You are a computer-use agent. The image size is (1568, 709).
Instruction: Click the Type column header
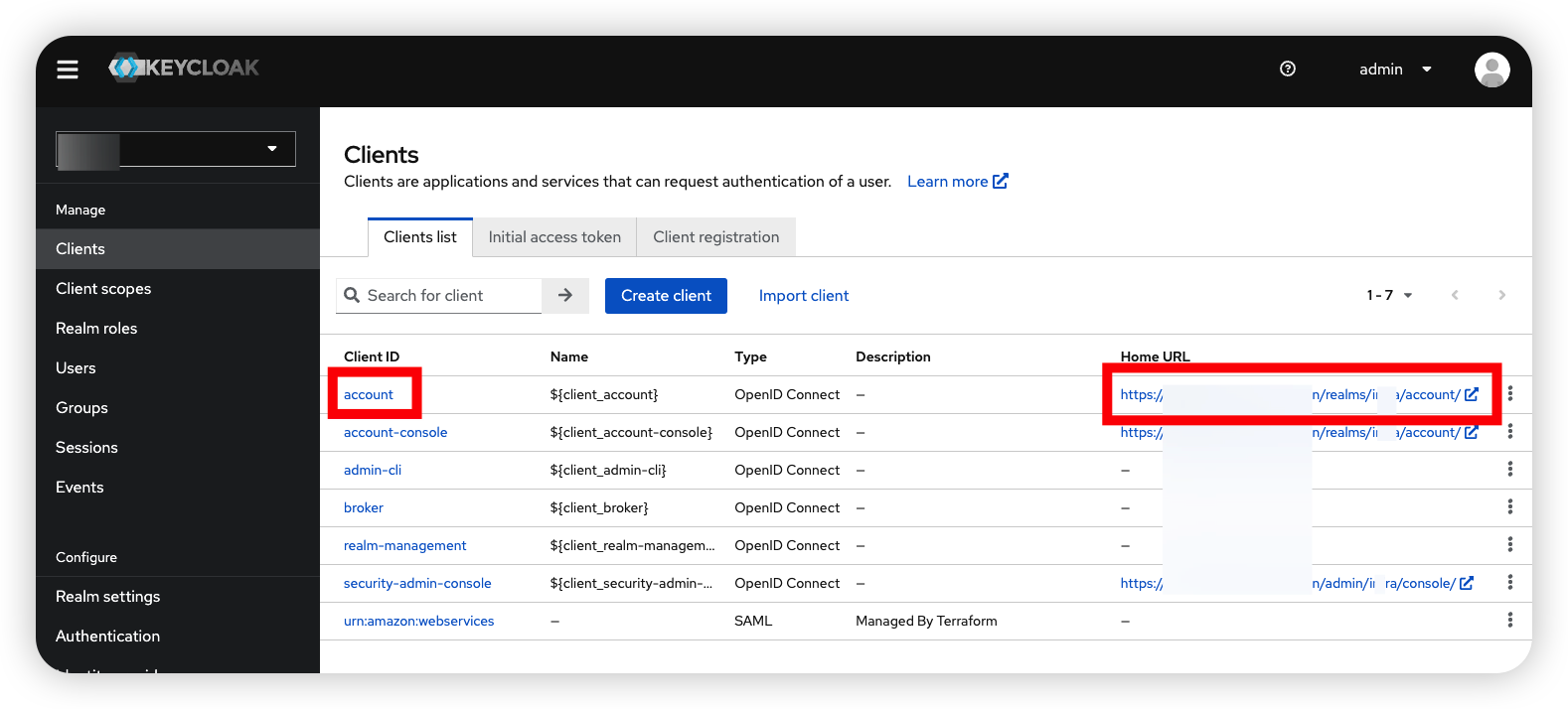pyautogui.click(x=751, y=357)
